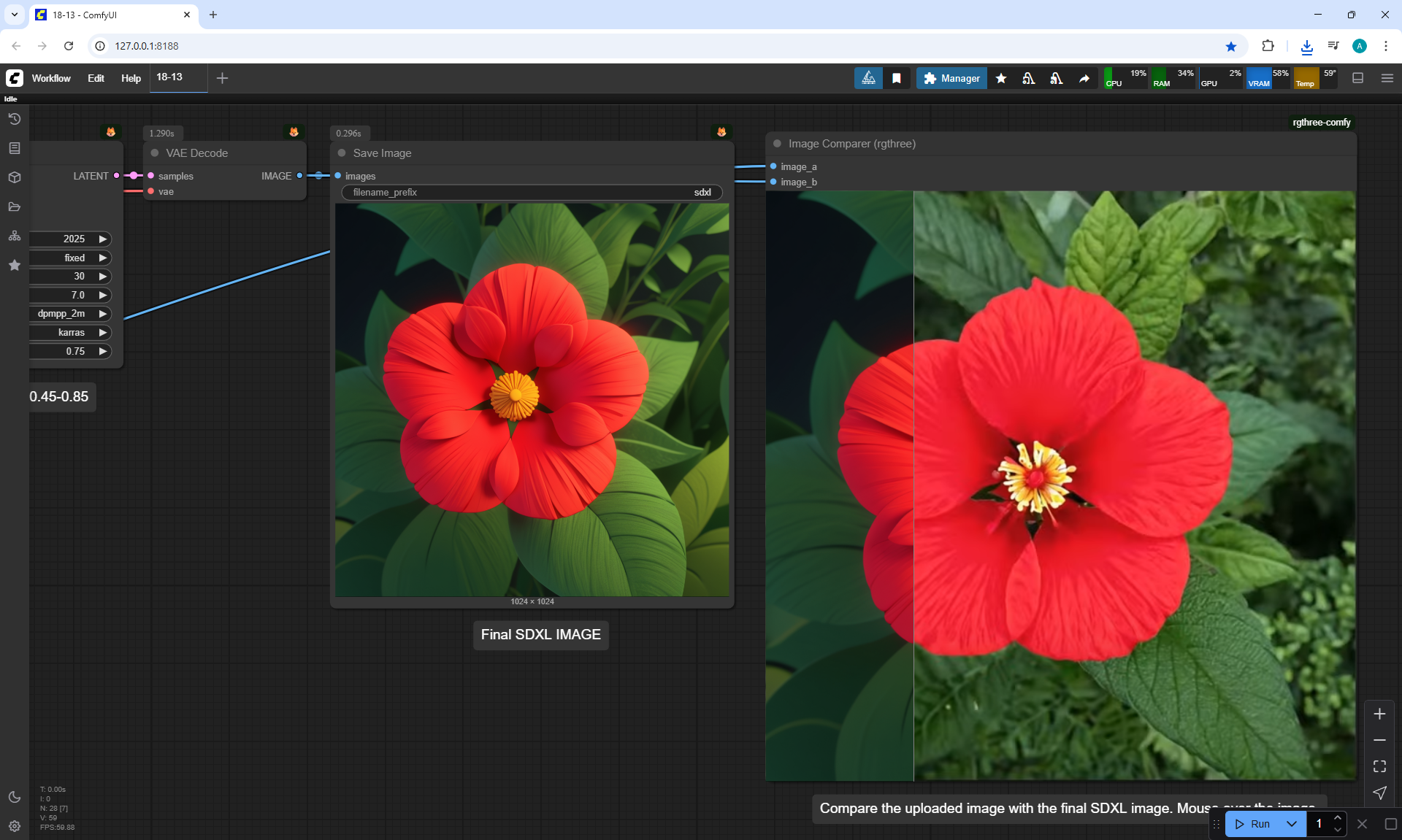The image size is (1402, 840).
Task: Open the settings gear icon
Action: 14,826
